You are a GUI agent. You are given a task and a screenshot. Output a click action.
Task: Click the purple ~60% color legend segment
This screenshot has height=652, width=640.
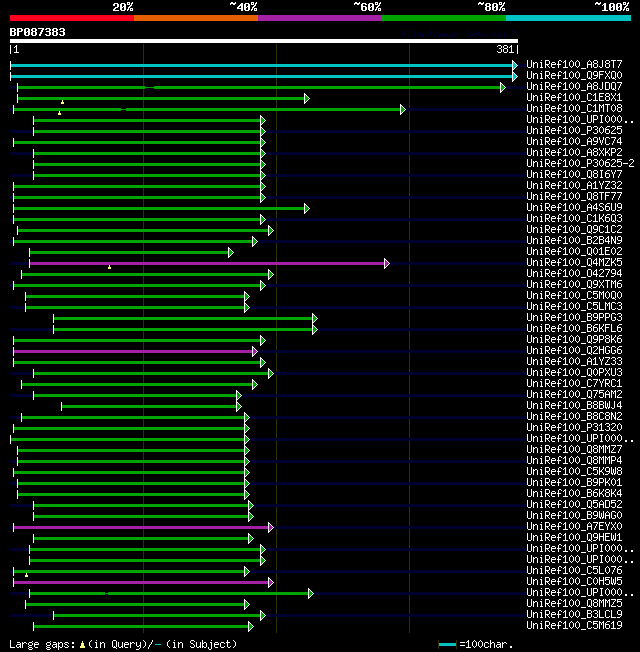(320, 18)
